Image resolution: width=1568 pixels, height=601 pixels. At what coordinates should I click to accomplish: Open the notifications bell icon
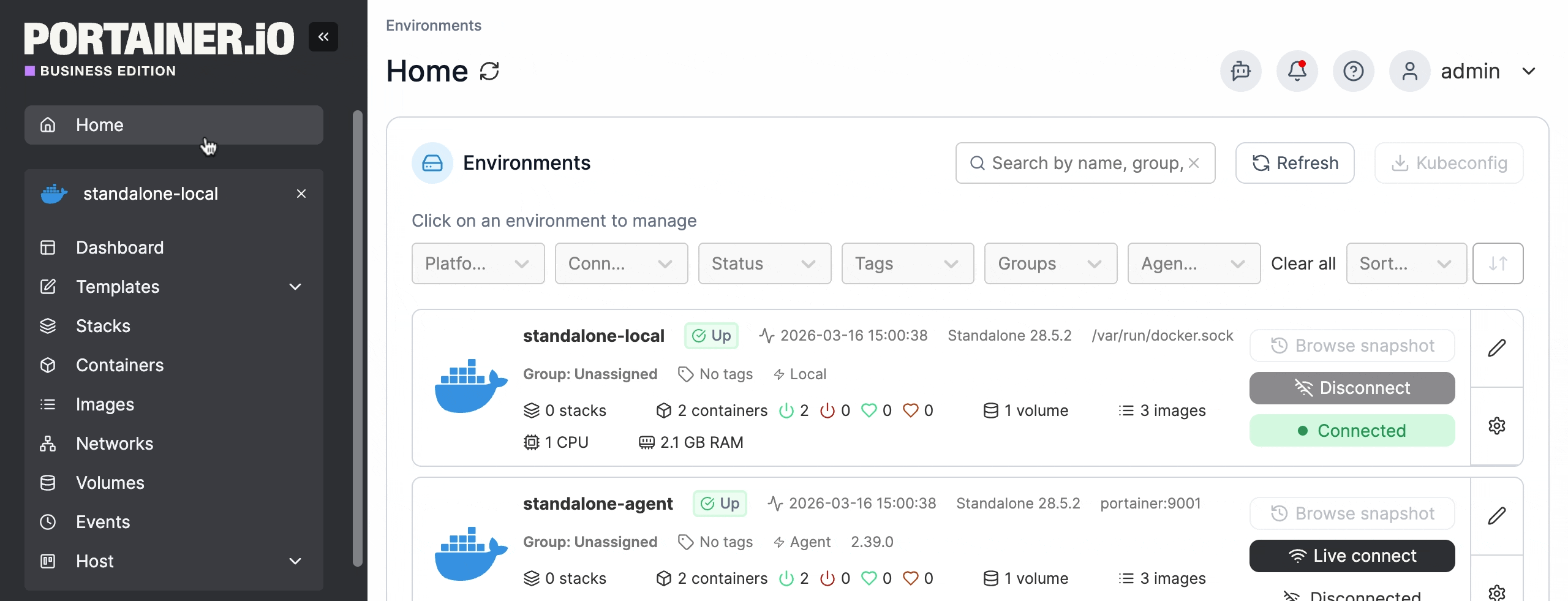point(1297,71)
